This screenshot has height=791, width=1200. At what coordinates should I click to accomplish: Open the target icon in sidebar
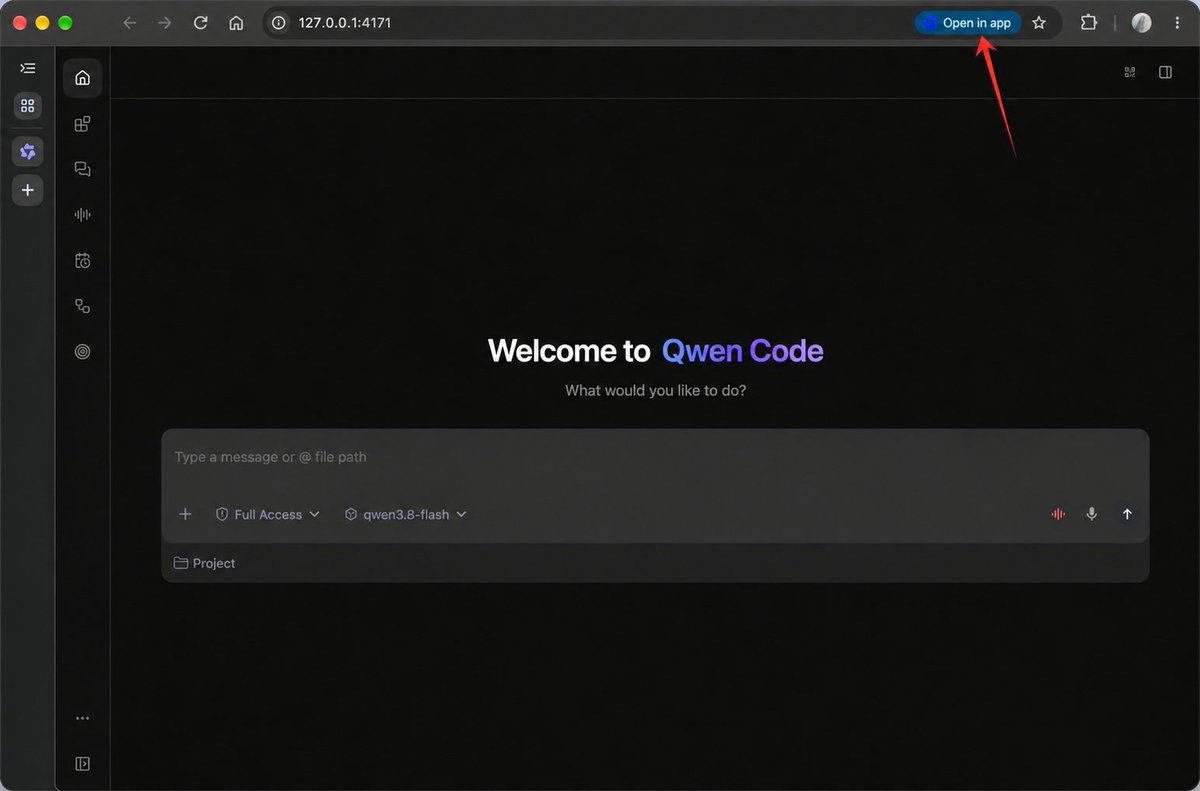tap(82, 351)
